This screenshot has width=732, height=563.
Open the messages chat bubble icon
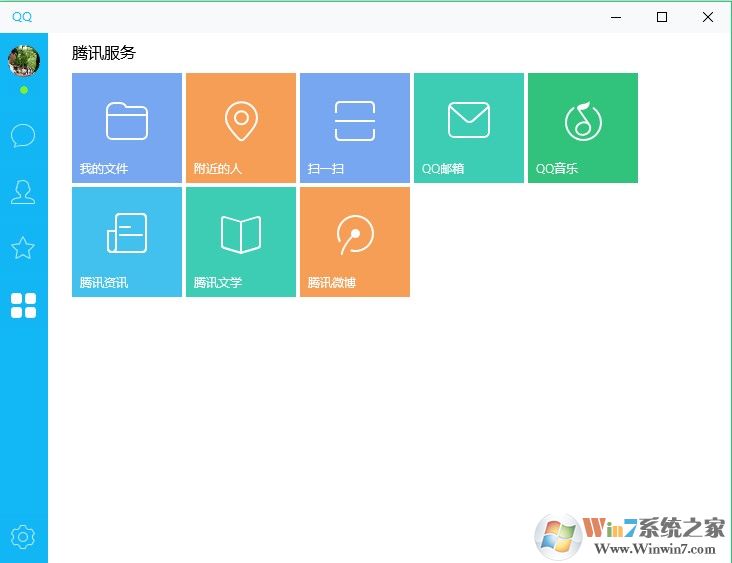point(23,136)
